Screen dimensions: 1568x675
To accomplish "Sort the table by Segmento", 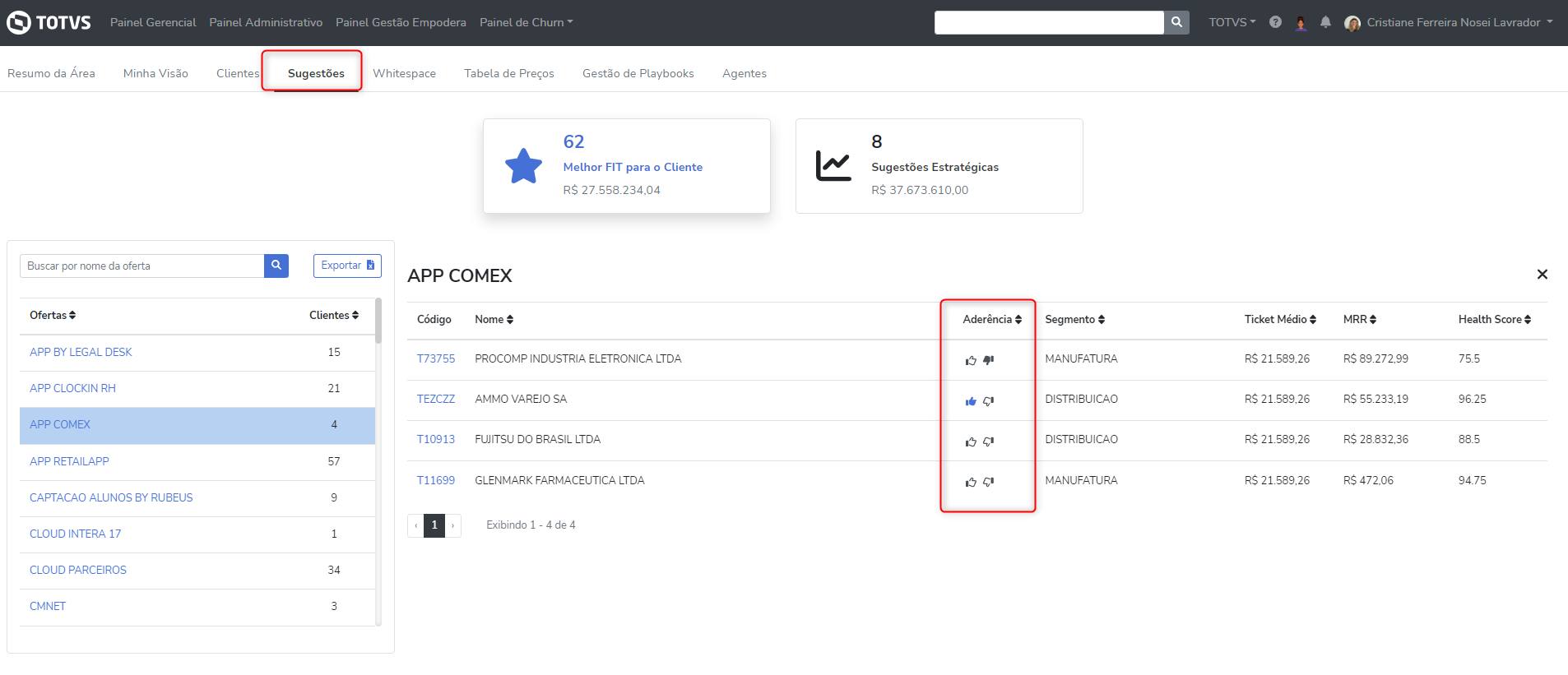I will point(1075,319).
